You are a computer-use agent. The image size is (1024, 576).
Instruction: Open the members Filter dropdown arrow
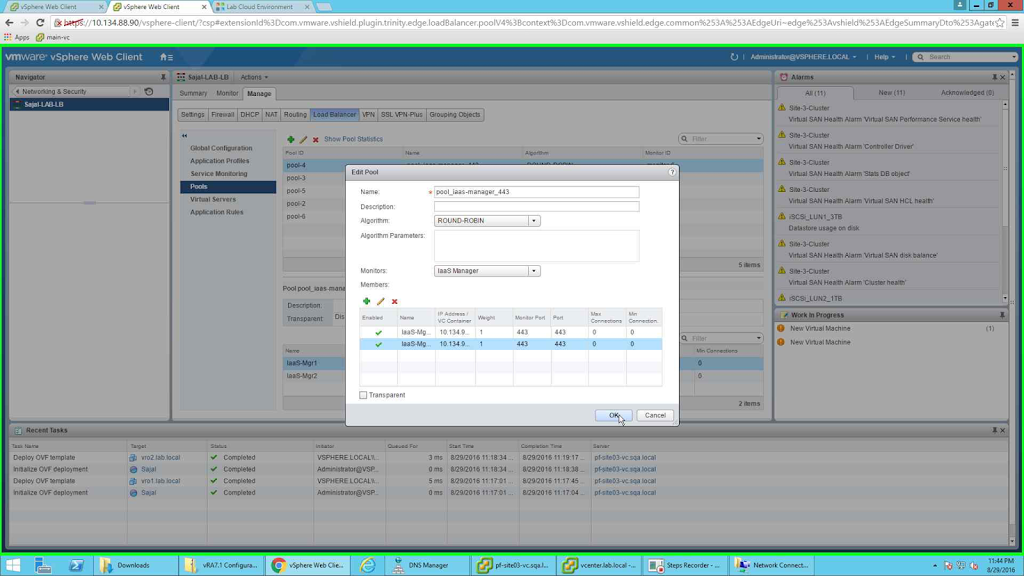pos(758,338)
